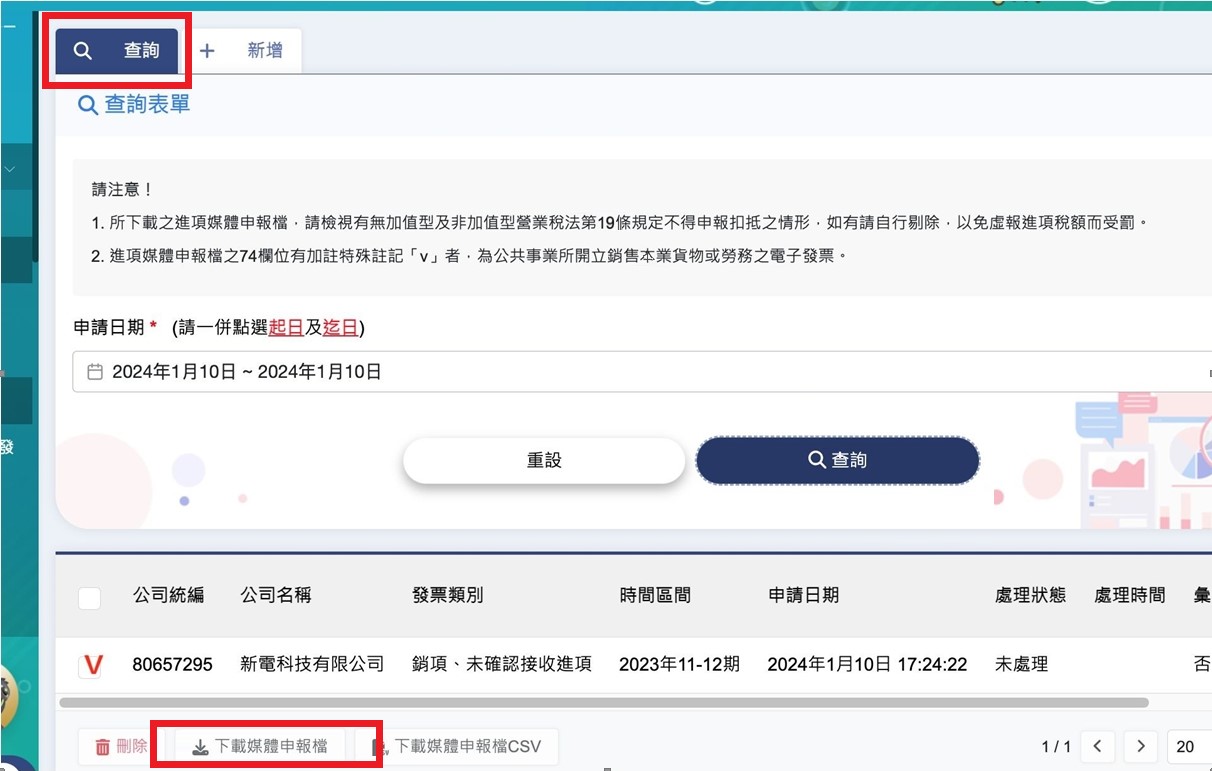
Task: Open the 新增 tab
Action: (x=248, y=50)
